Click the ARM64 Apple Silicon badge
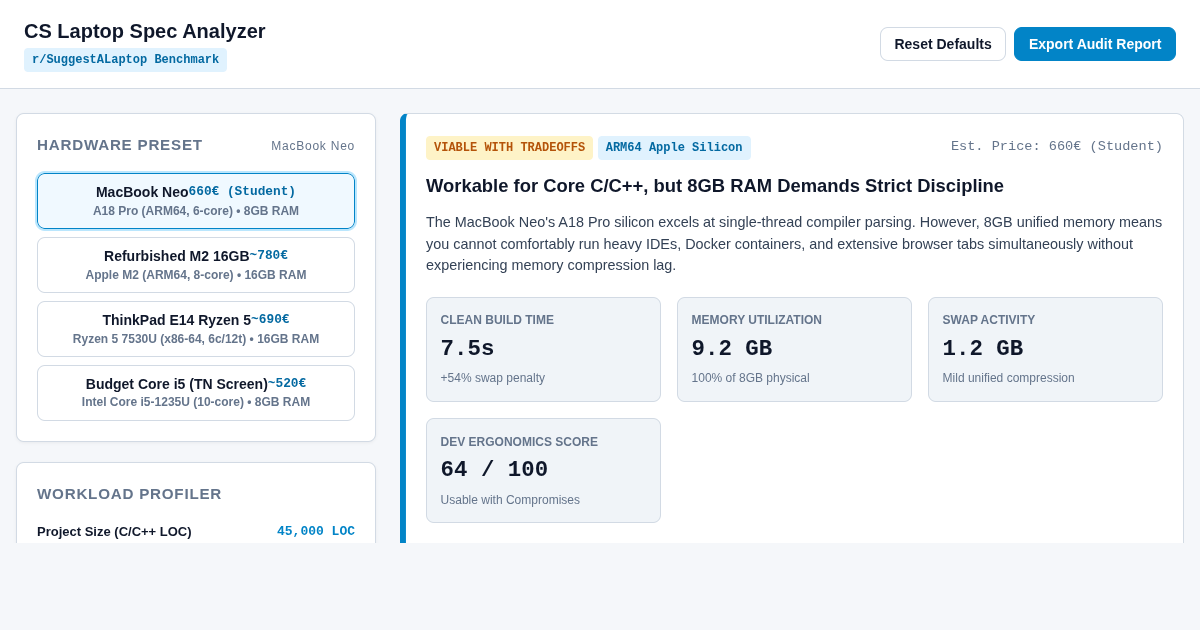 pos(674,148)
